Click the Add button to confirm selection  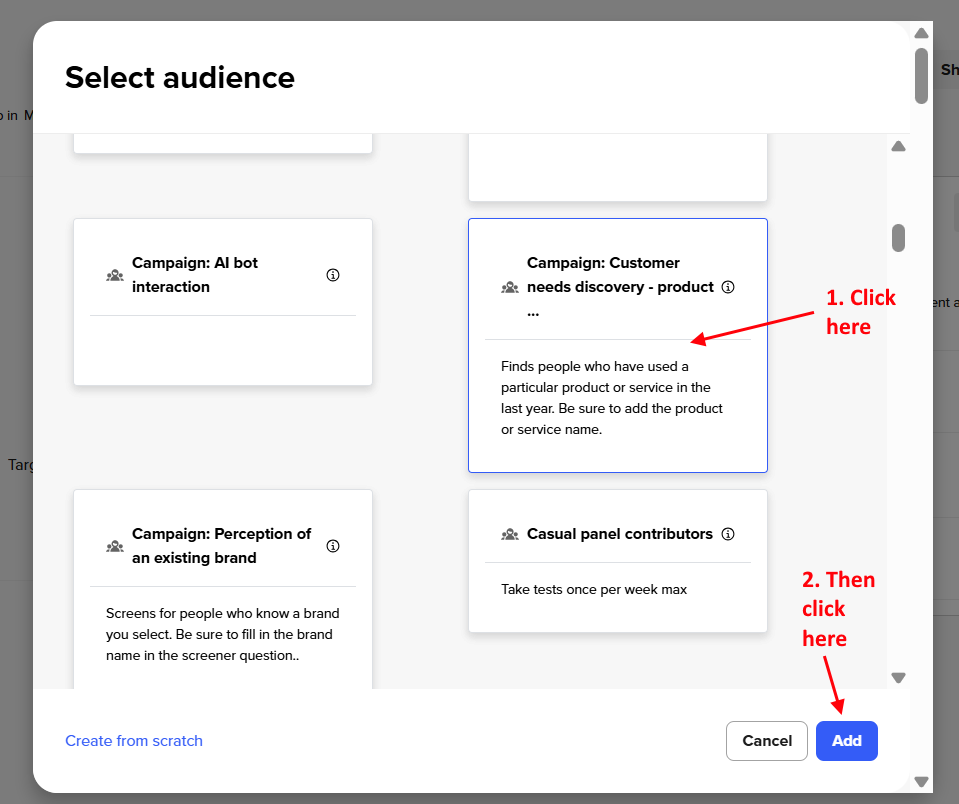[x=846, y=741]
